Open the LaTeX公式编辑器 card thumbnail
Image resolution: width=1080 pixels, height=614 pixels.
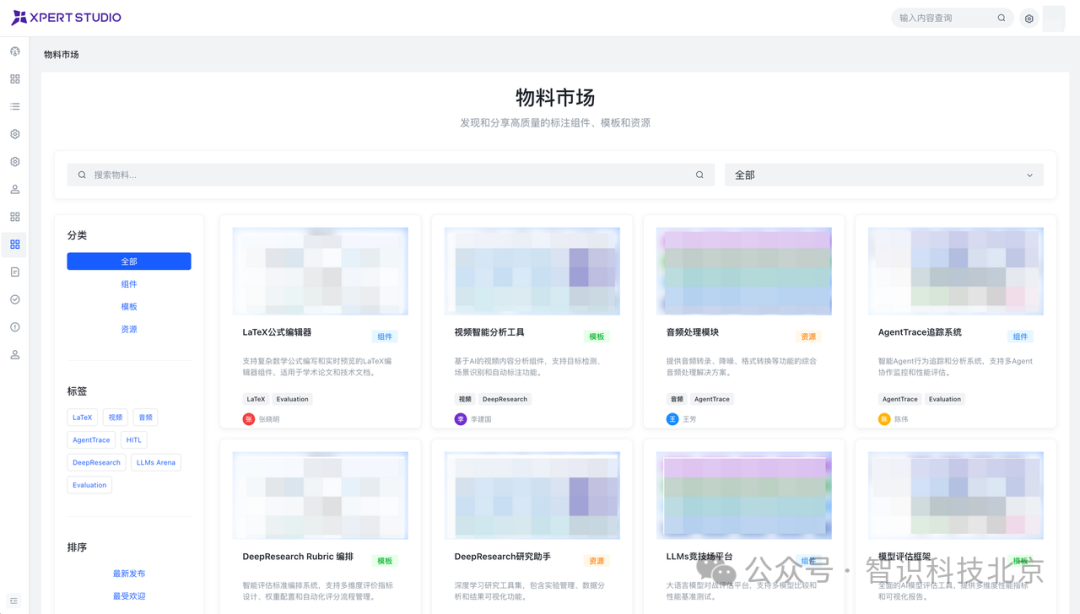click(320, 270)
